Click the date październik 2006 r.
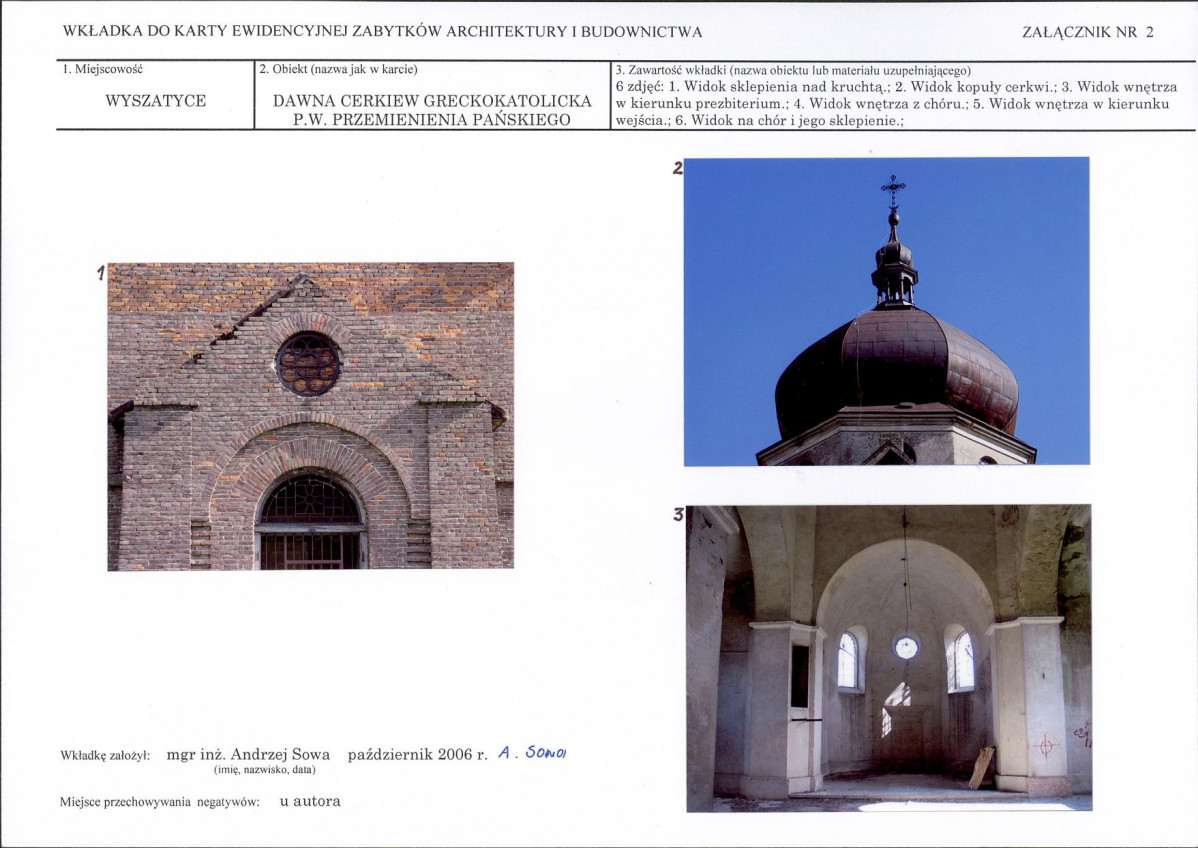This screenshot has width=1198, height=848. [x=417, y=754]
